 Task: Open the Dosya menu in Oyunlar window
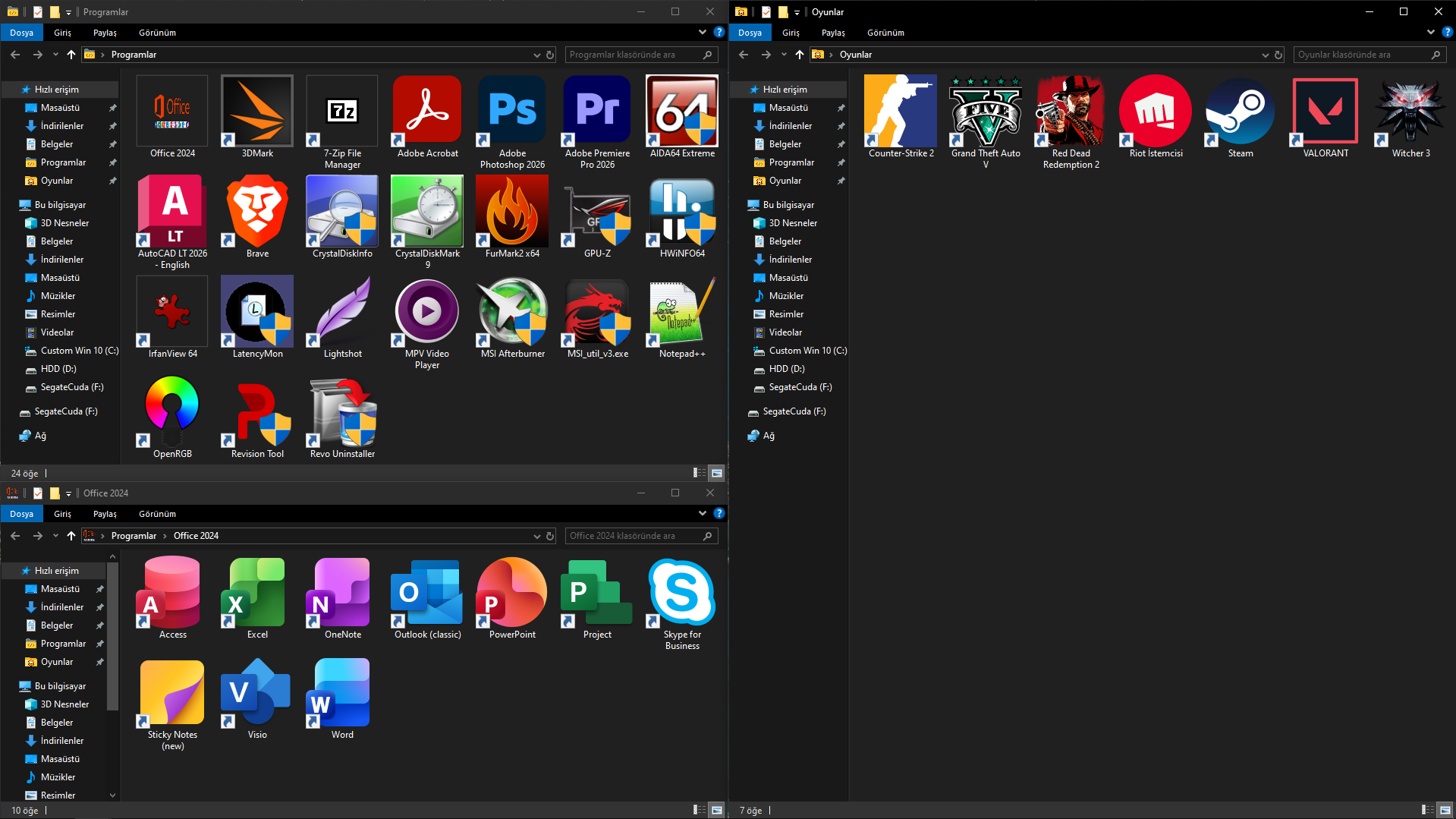tap(750, 33)
